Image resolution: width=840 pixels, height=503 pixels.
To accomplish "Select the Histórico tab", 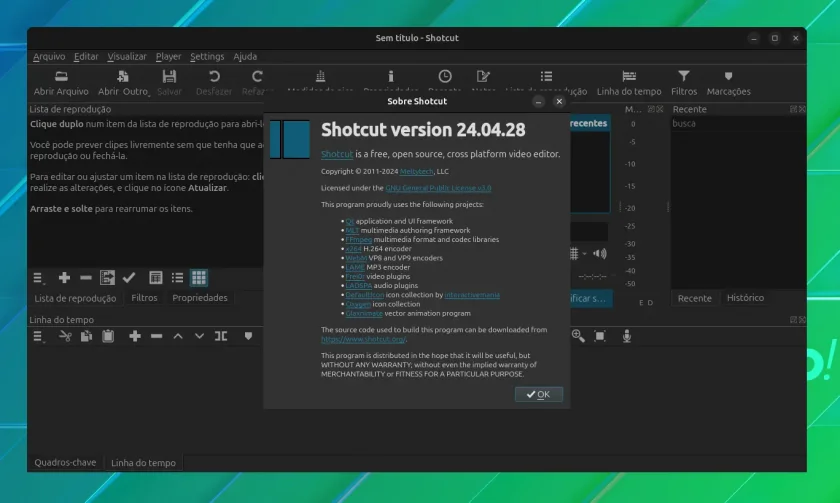I will (x=745, y=298).
